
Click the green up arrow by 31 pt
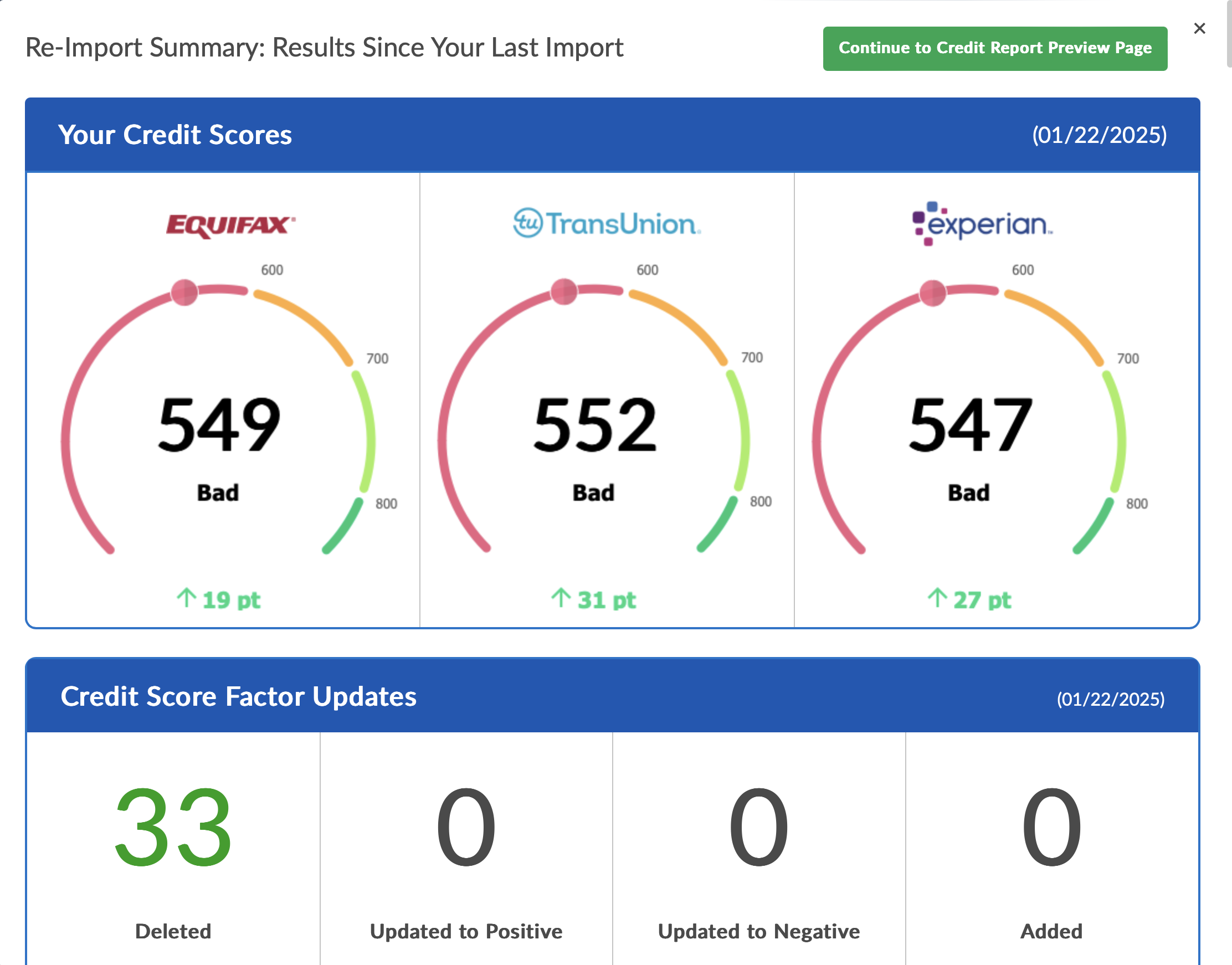[x=561, y=598]
